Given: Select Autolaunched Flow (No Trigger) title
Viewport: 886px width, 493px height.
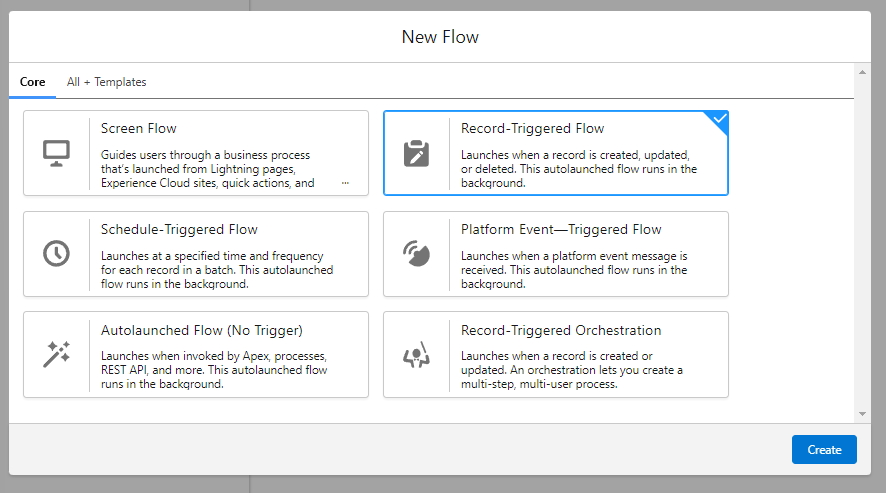Looking at the screenshot, I should click(x=201, y=330).
